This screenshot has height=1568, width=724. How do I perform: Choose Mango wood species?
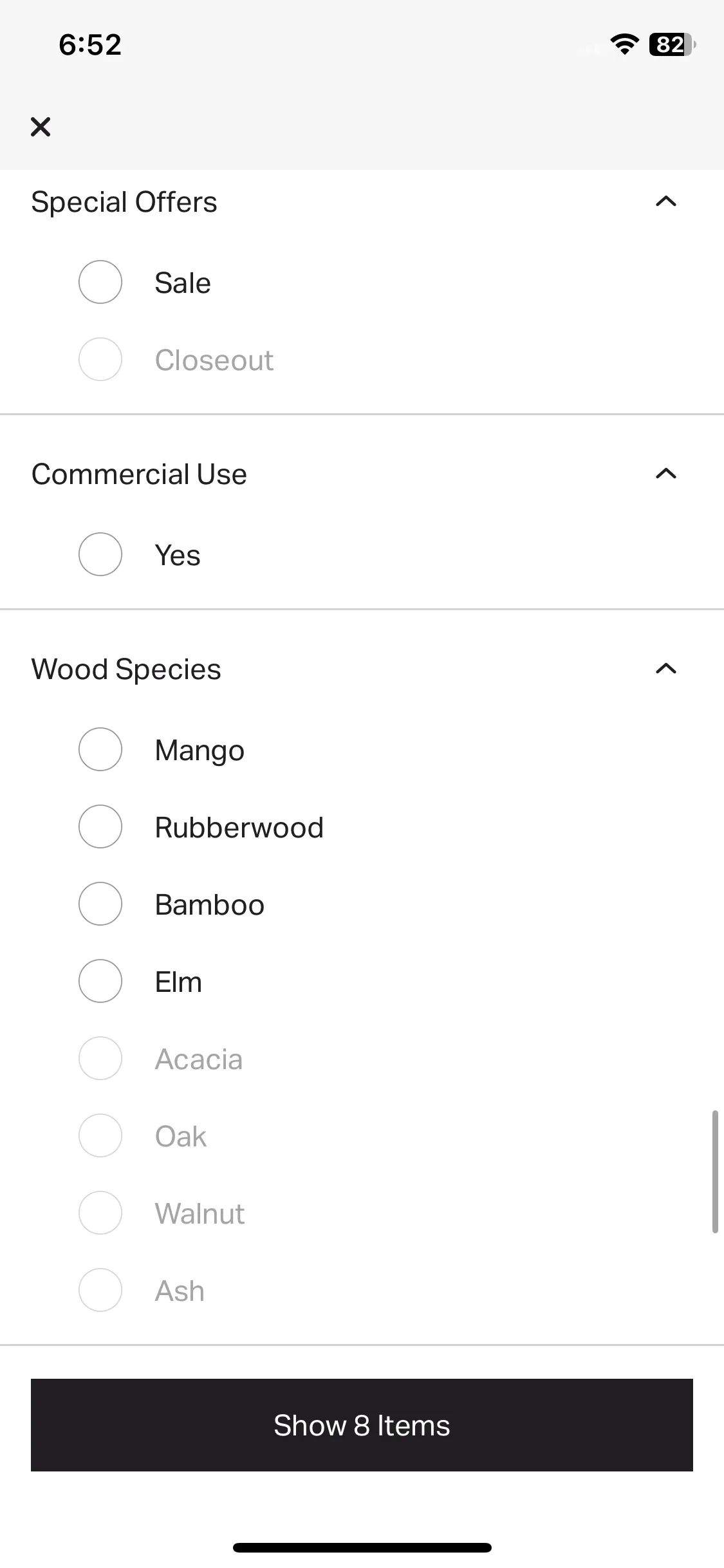100,749
